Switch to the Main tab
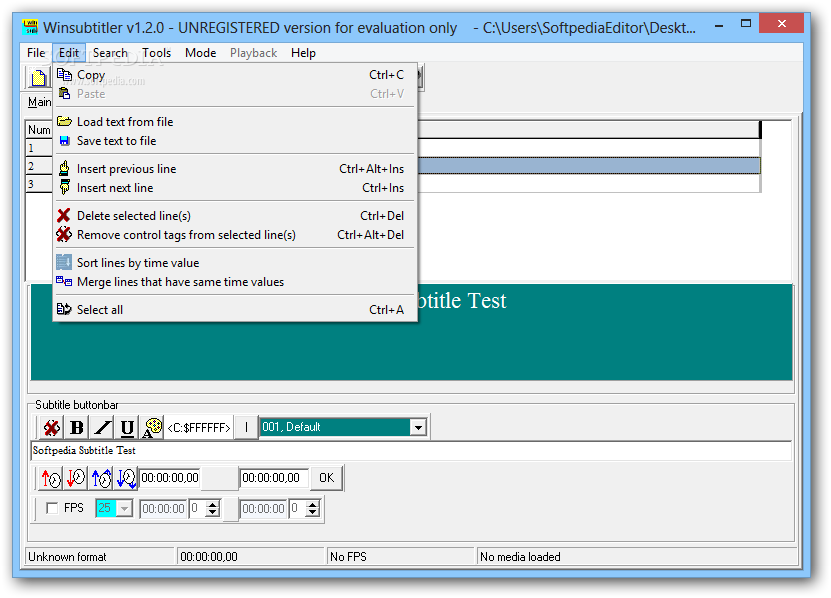Viewport: 831px width, 598px height. [40, 102]
